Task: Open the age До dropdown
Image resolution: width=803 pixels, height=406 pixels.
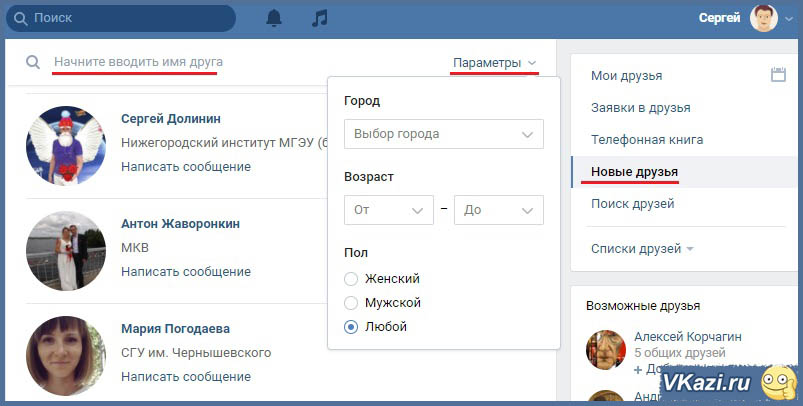Action: (x=498, y=211)
